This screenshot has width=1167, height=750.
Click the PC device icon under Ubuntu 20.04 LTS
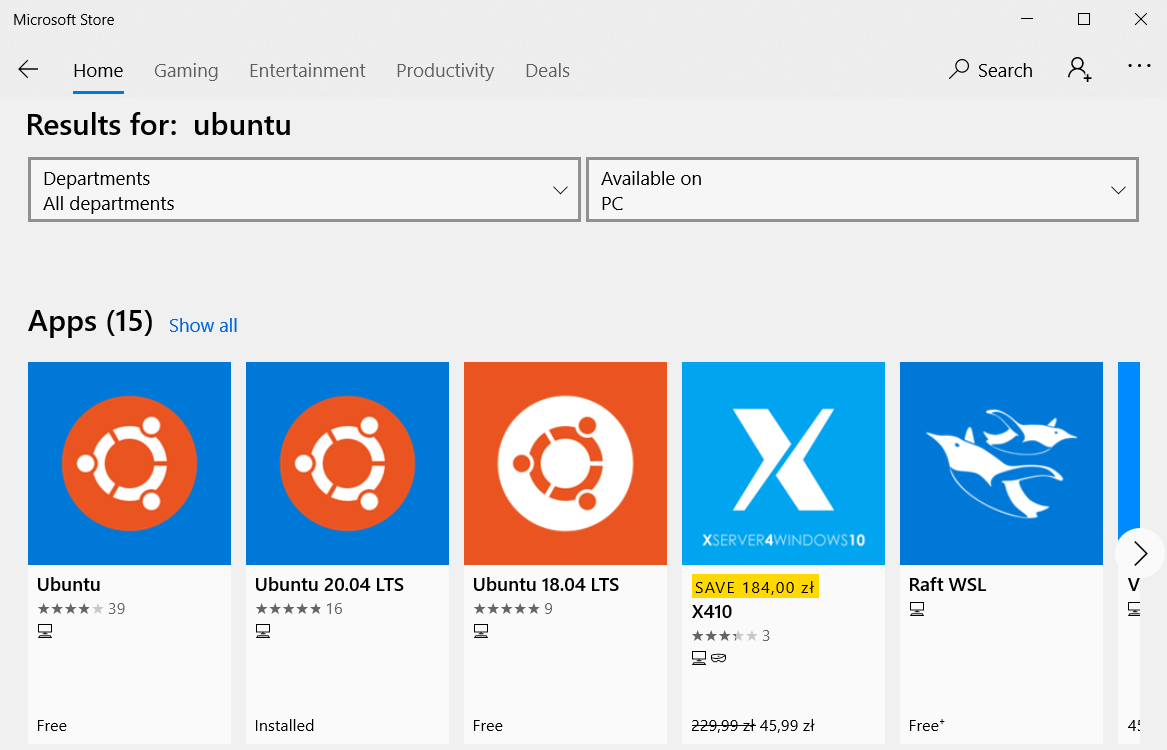tap(263, 631)
